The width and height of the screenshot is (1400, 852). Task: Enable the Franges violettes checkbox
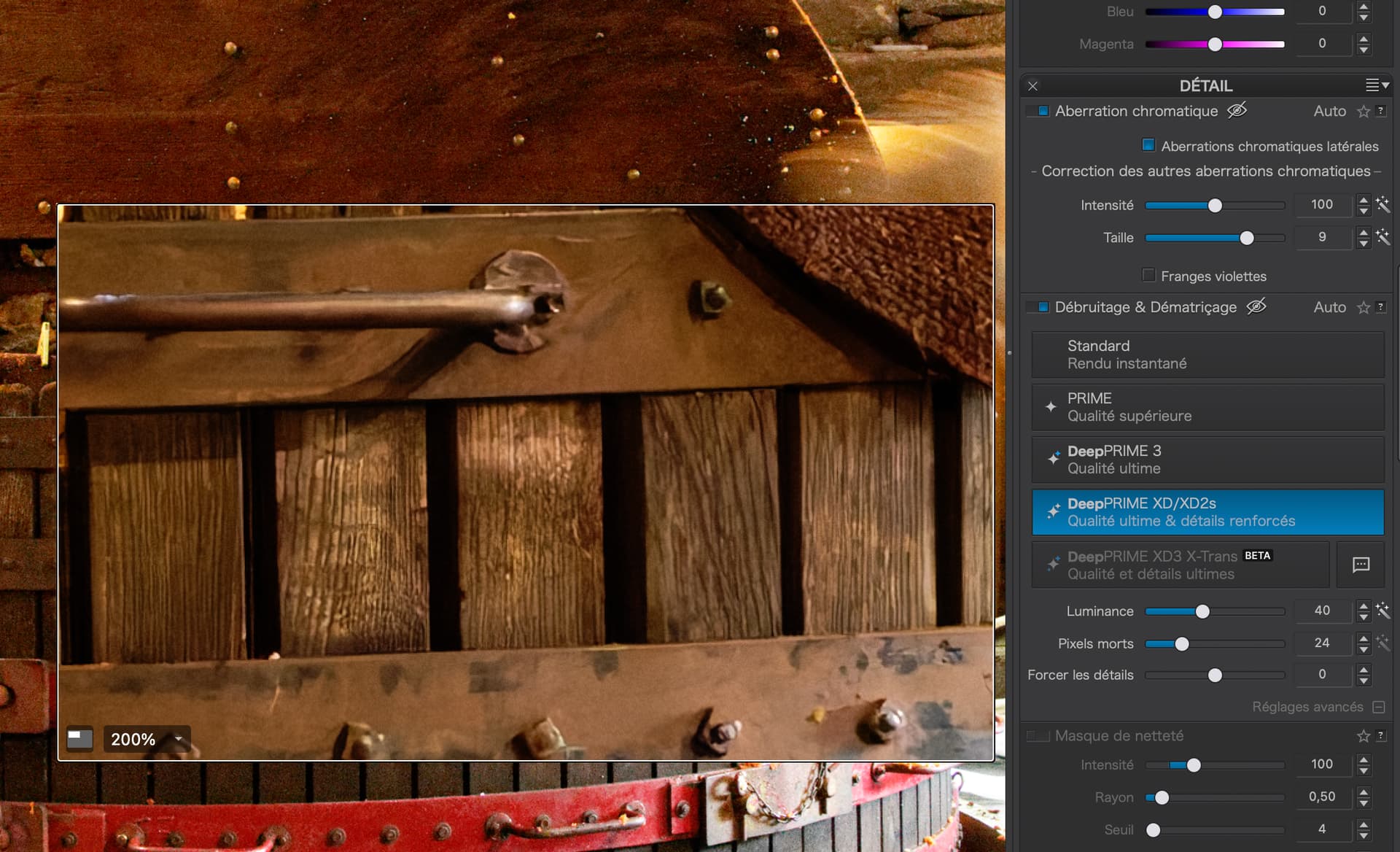[x=1148, y=275]
